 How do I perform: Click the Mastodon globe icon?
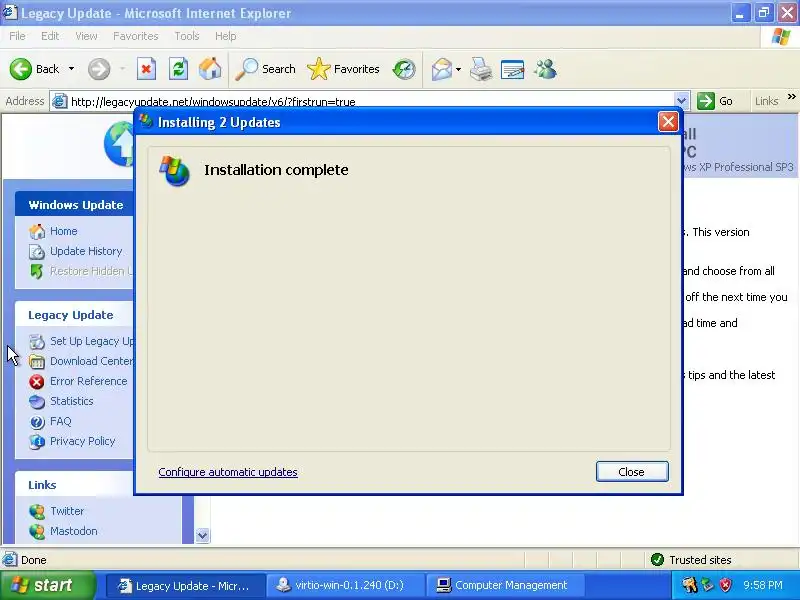click(x=37, y=532)
